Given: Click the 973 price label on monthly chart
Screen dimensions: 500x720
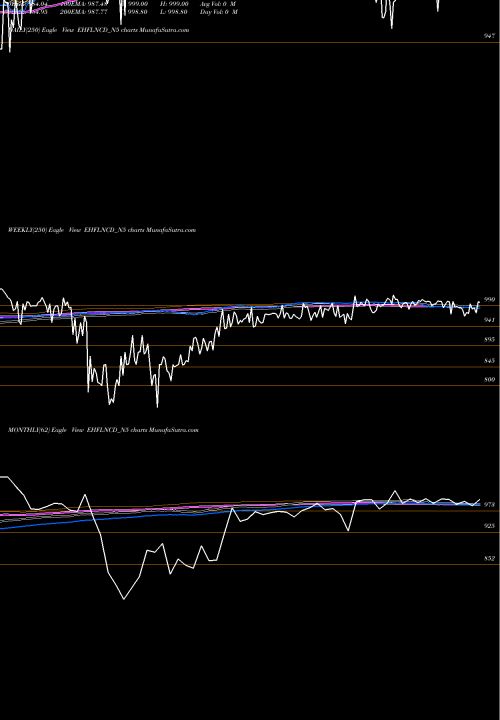Looking at the screenshot, I should click(489, 505).
